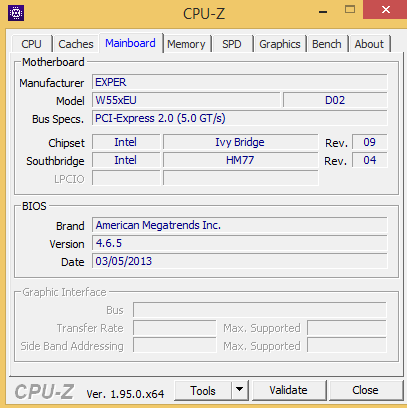The height and width of the screenshot is (408, 407).
Task: Minimize the CPU-Z window
Action: [x=323, y=12]
